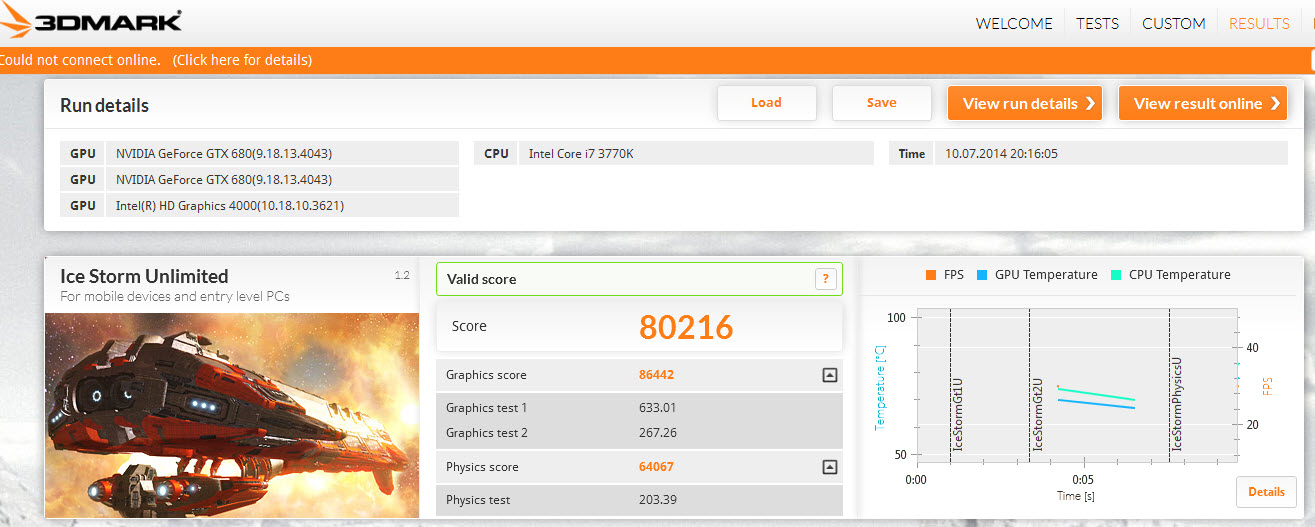Select Graphics test 1 value 633.01
This screenshot has width=1315, height=527.
(658, 408)
